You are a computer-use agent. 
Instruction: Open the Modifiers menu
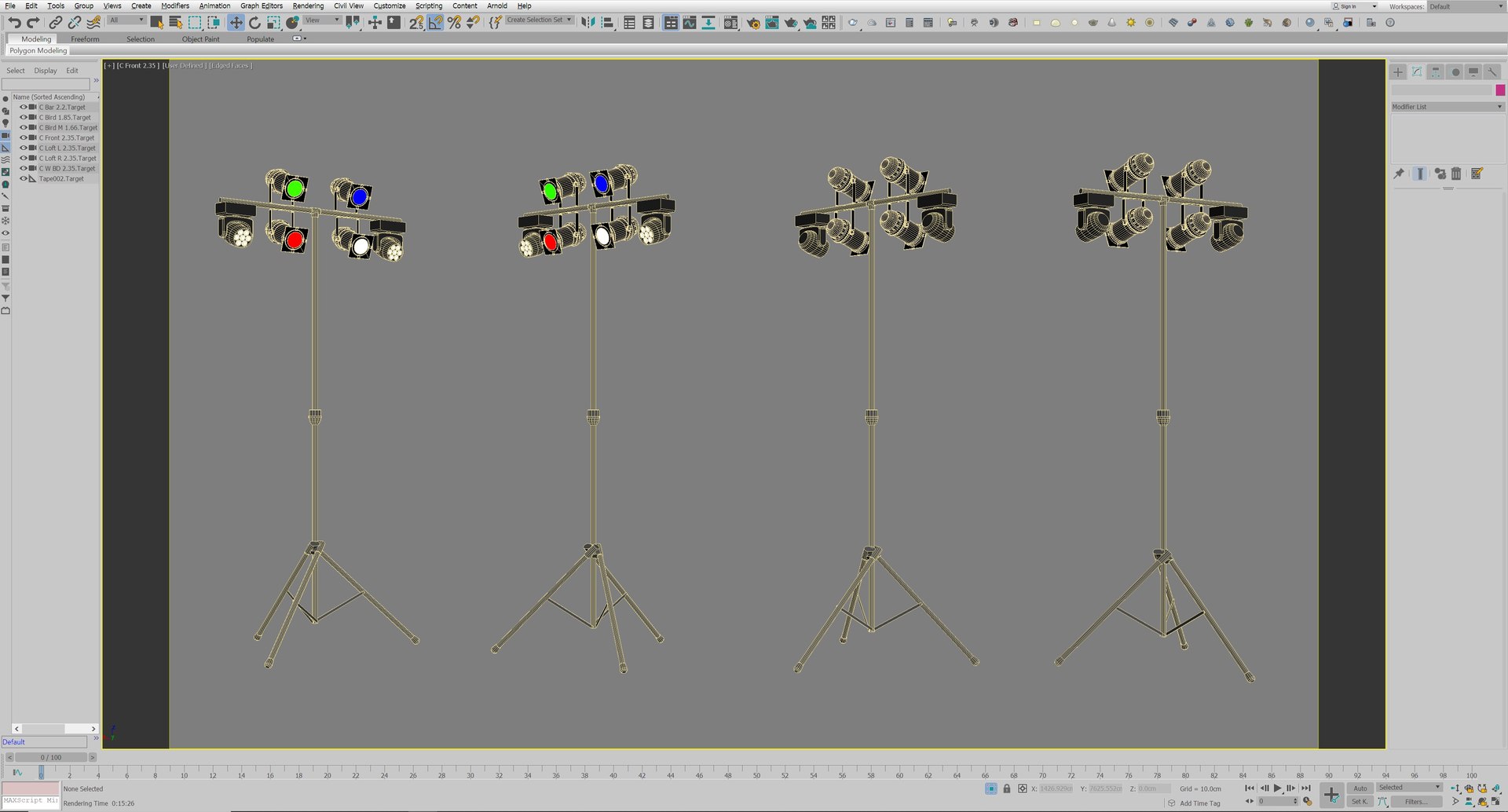coord(175,5)
